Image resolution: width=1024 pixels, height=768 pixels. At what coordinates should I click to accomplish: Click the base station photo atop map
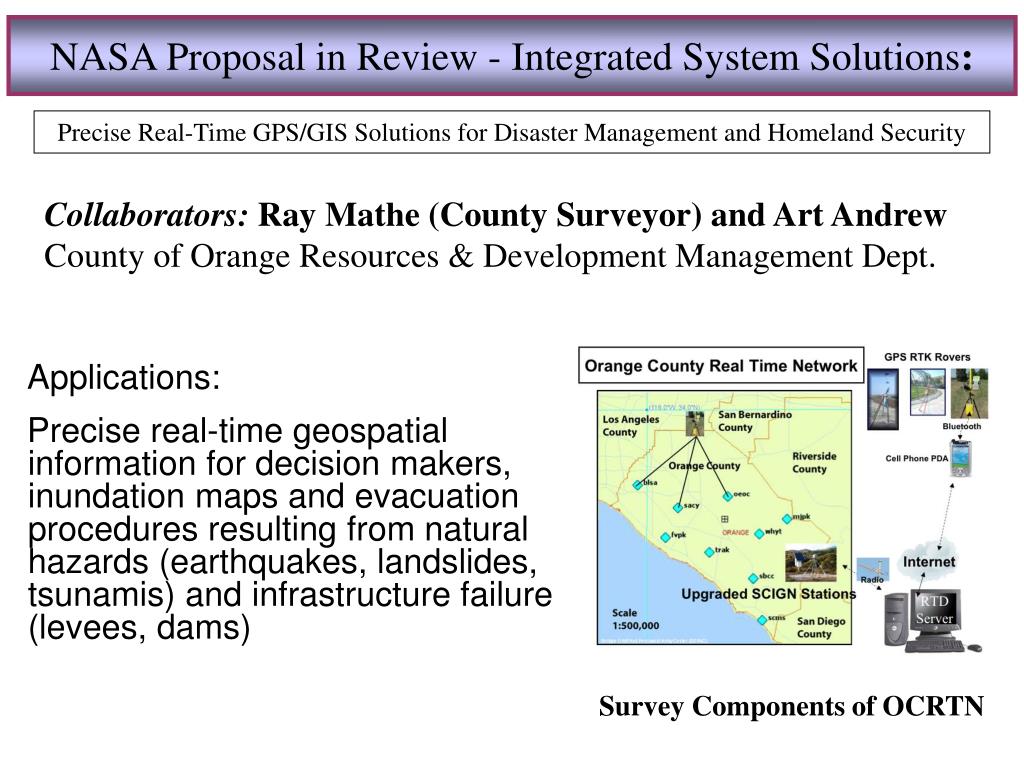click(x=695, y=423)
